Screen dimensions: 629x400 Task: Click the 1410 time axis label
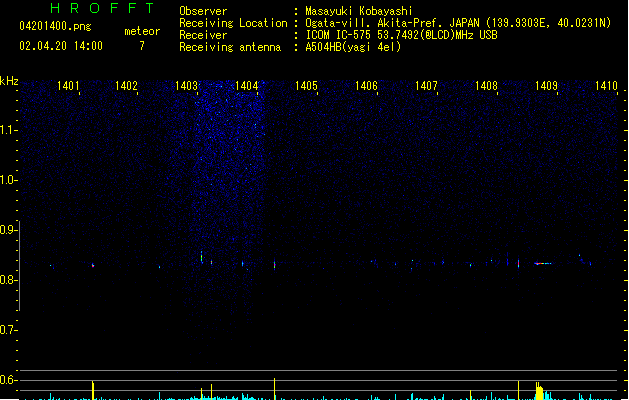pyautogui.click(x=606, y=86)
